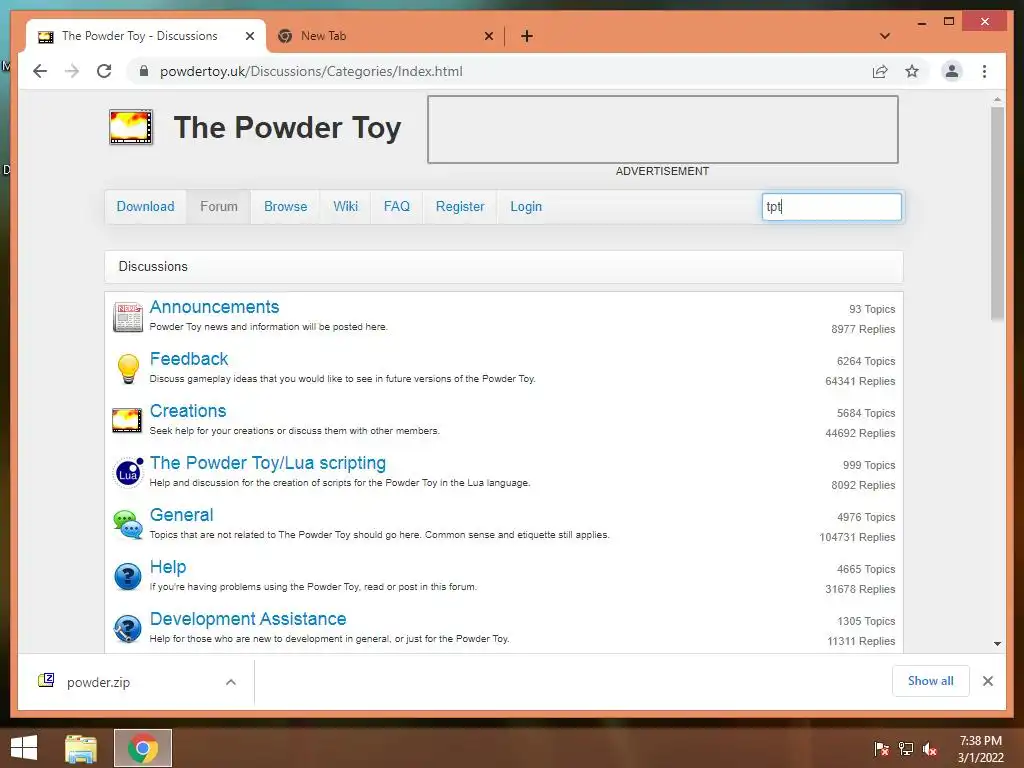This screenshot has width=1024, height=768.
Task: Click the Chrome taskbar icon
Action: 143,748
